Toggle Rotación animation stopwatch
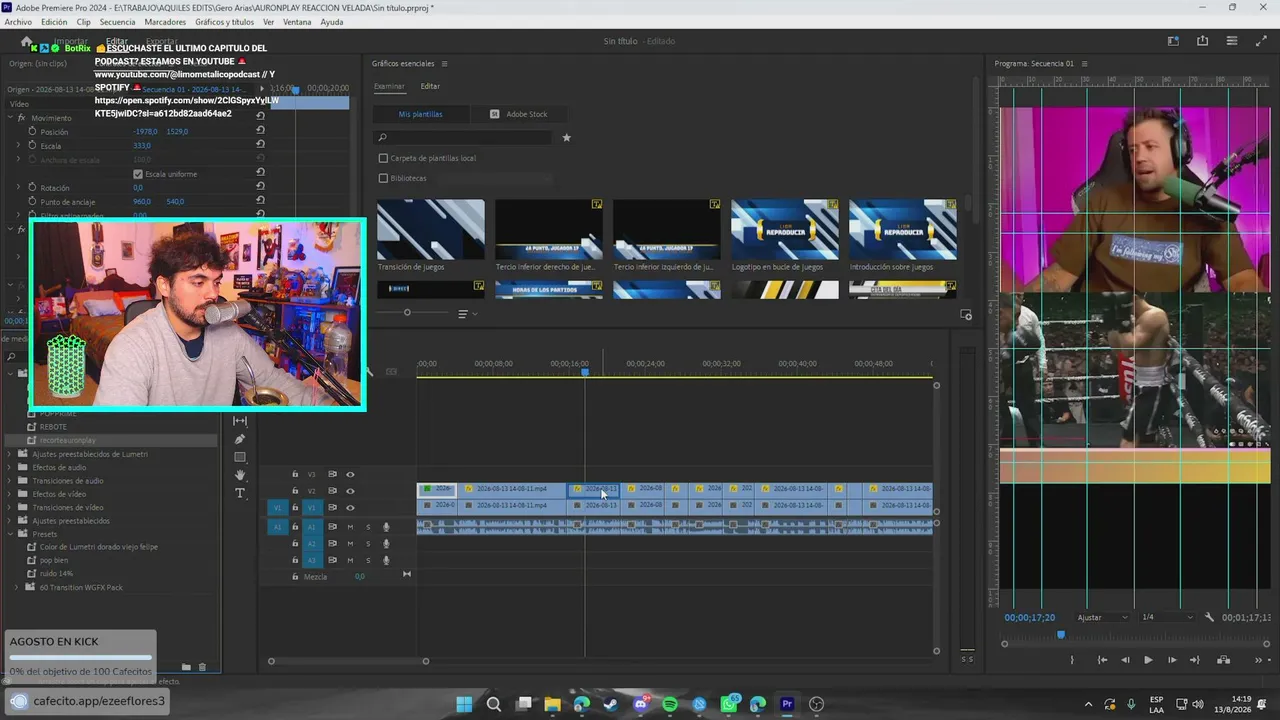Image resolution: width=1280 pixels, height=720 pixels. coord(32,187)
